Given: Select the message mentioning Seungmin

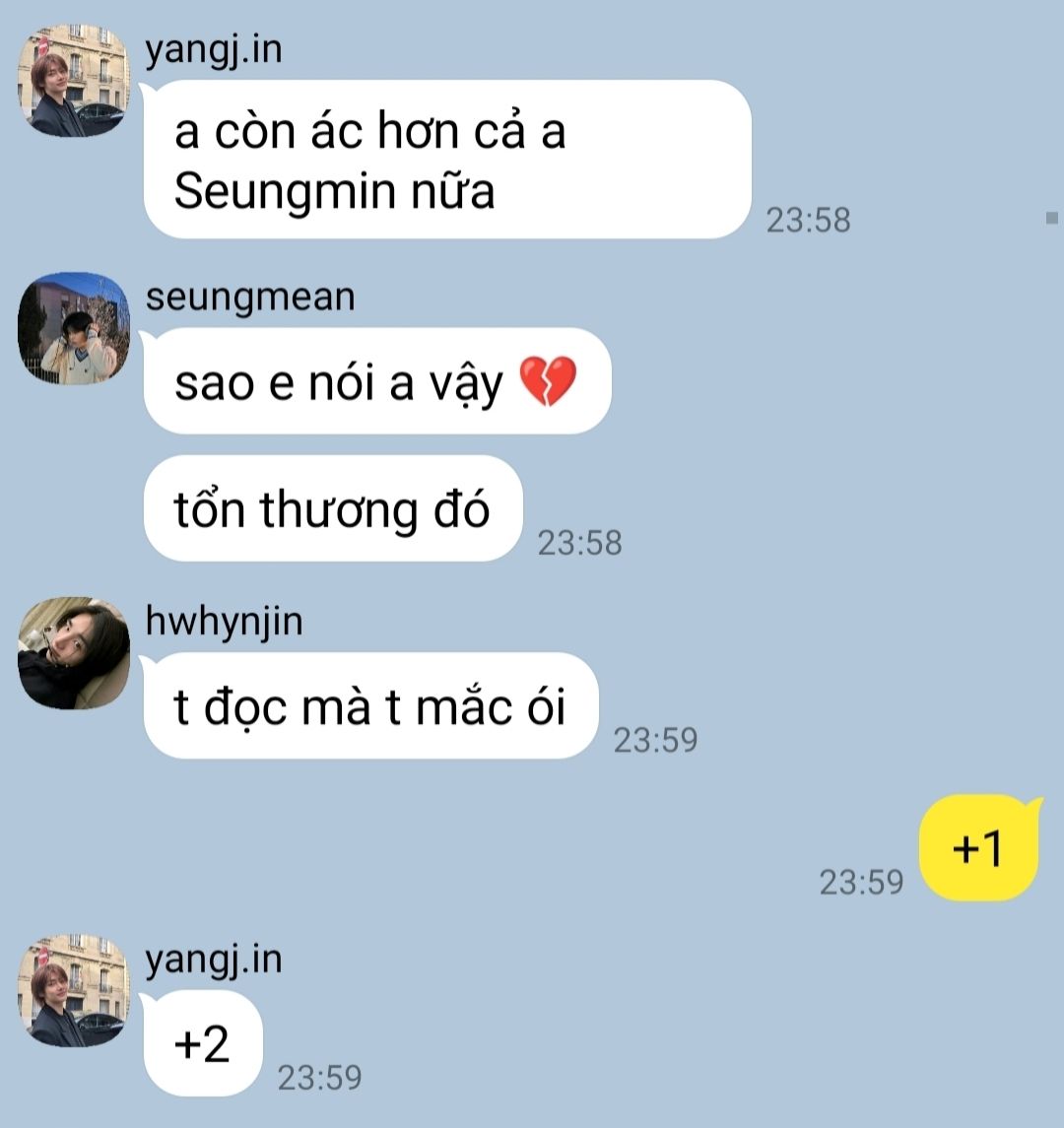Looking at the screenshot, I should coord(447,159).
